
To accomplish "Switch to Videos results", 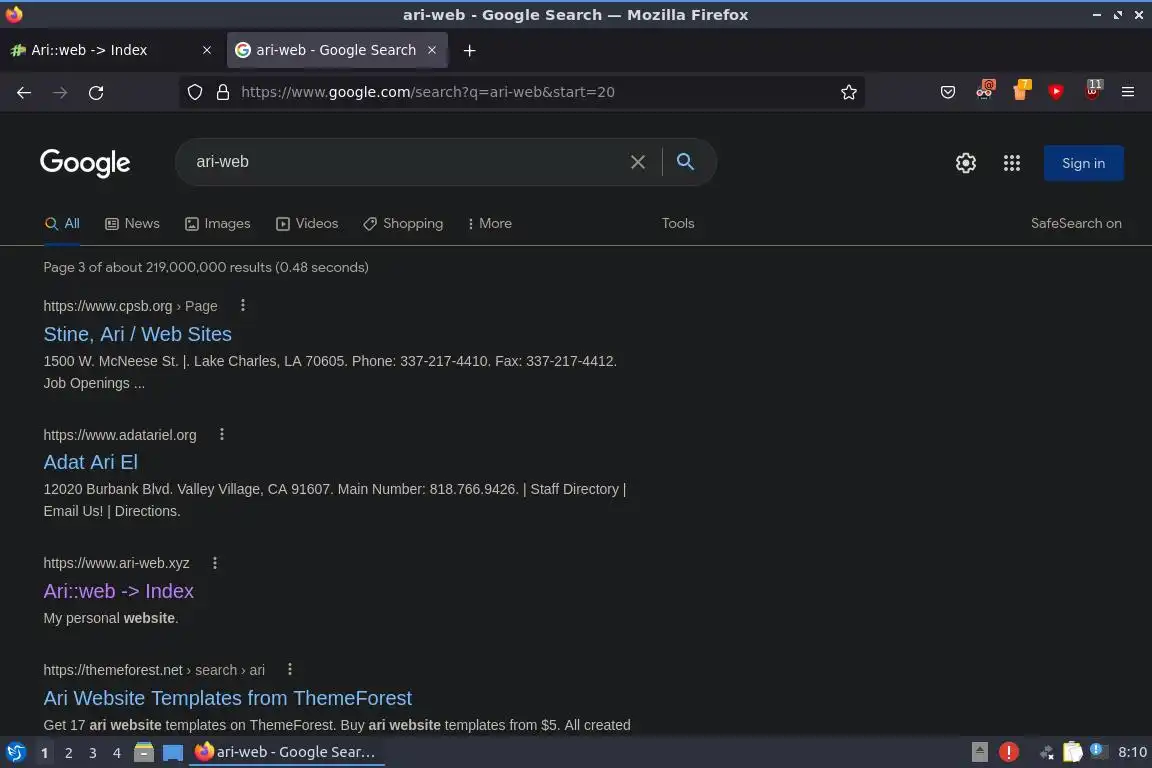I will pos(307,223).
